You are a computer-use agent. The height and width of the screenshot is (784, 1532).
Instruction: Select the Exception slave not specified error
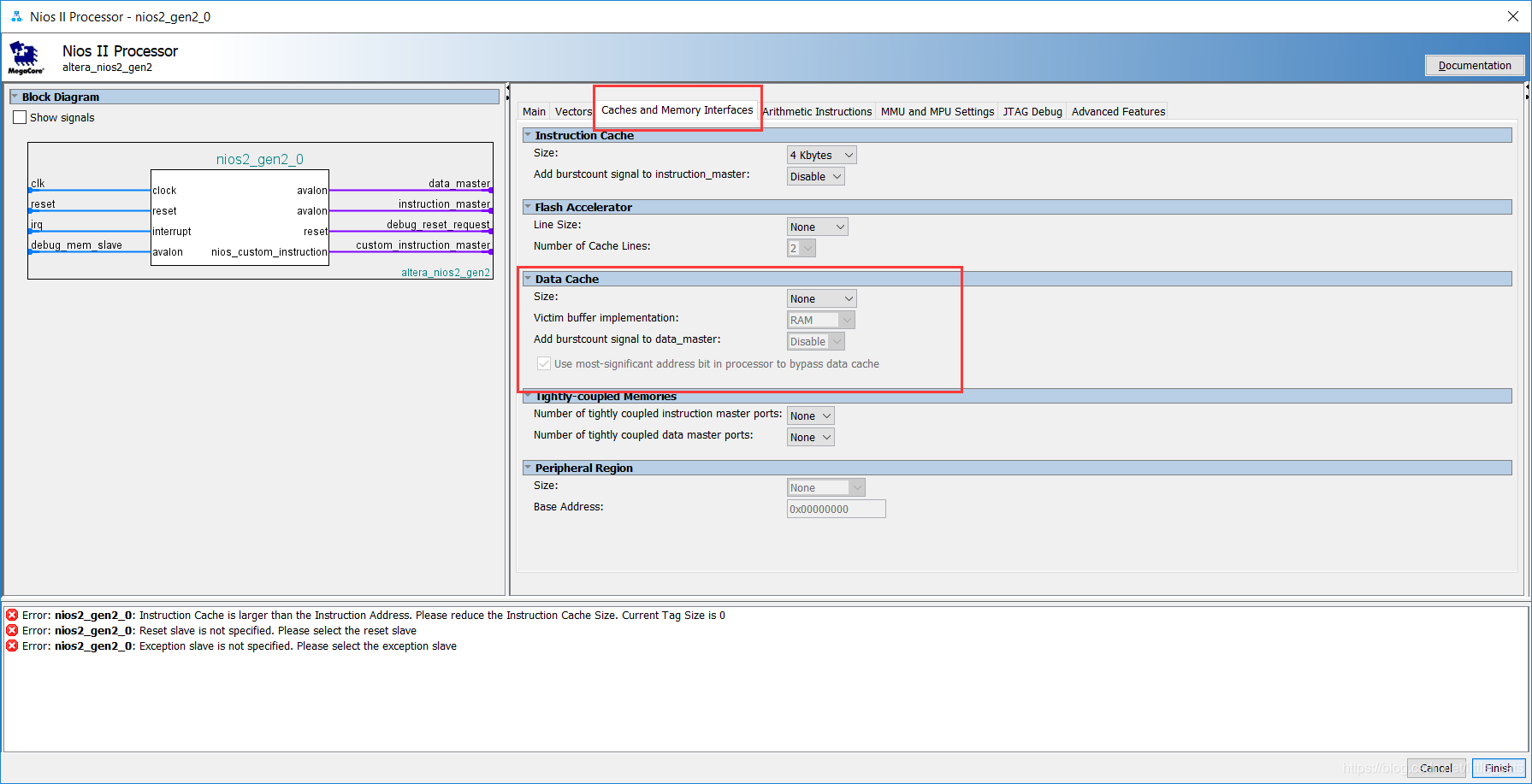[240, 646]
